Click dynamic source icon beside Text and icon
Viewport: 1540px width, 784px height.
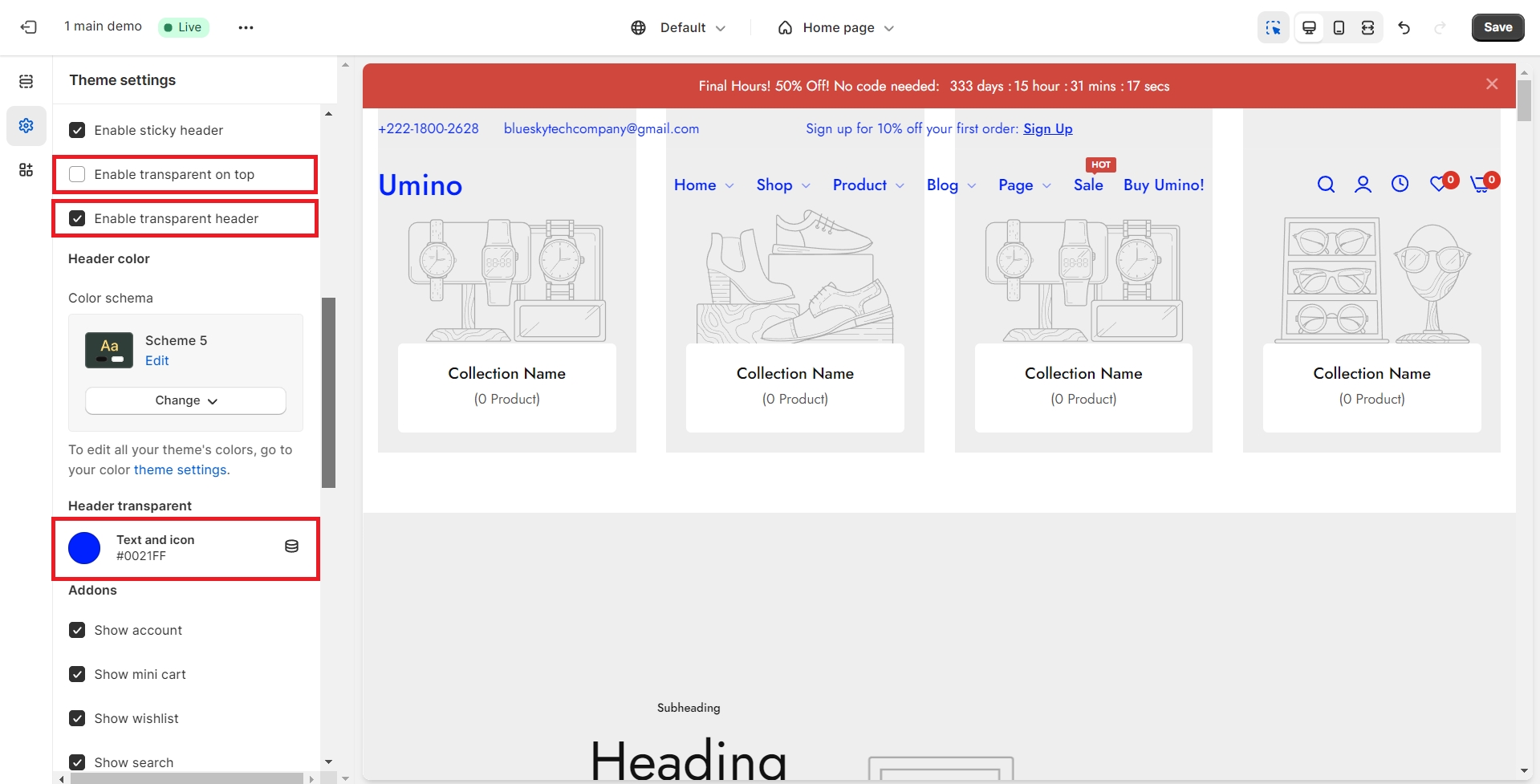tap(291, 546)
